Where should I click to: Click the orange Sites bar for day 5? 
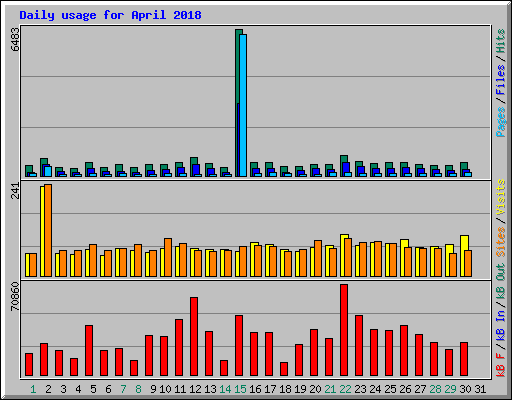(x=93, y=260)
